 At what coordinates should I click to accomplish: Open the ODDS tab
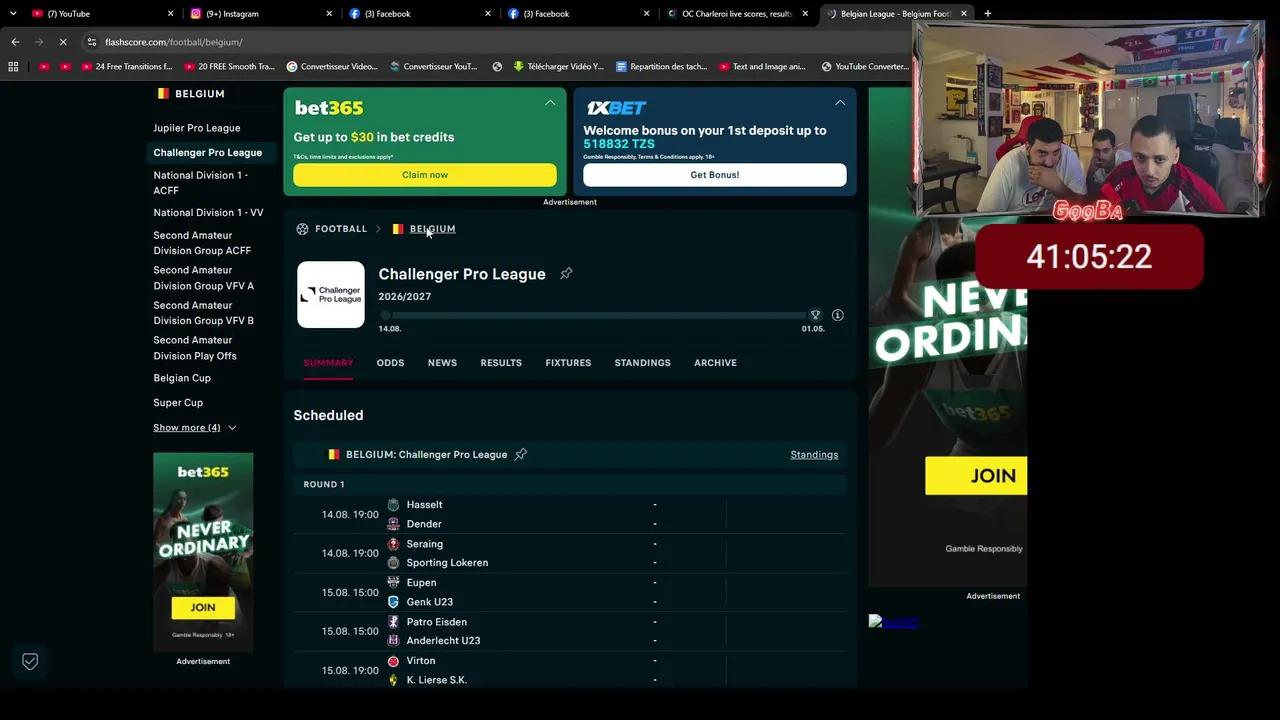tap(390, 363)
